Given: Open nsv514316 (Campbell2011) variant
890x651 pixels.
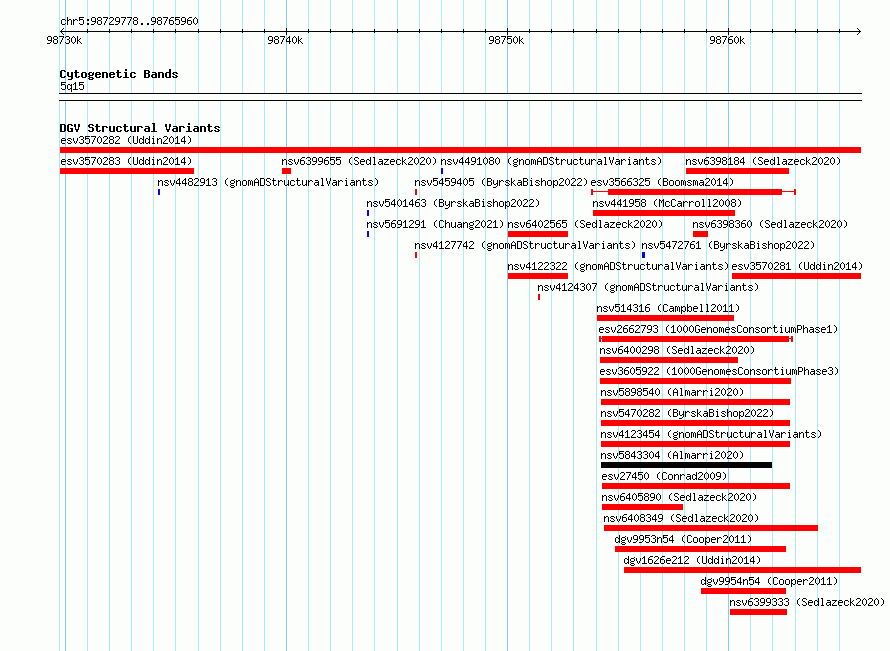Looking at the screenshot, I should pyautogui.click(x=668, y=308).
